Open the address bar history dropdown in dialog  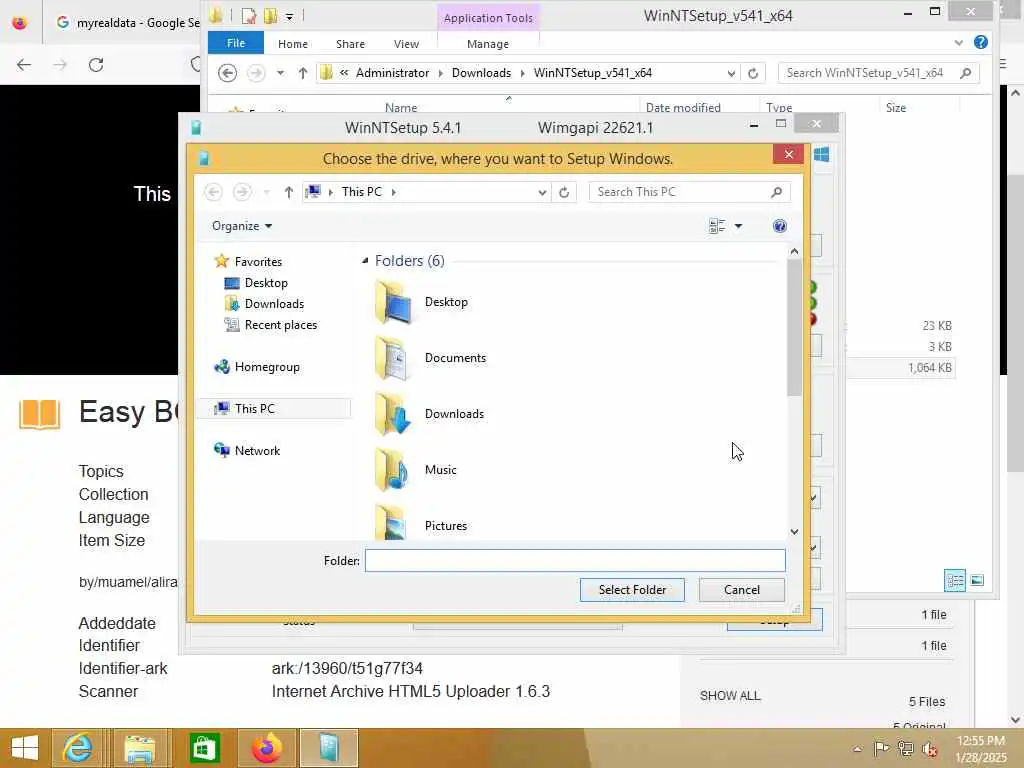pyautogui.click(x=542, y=193)
